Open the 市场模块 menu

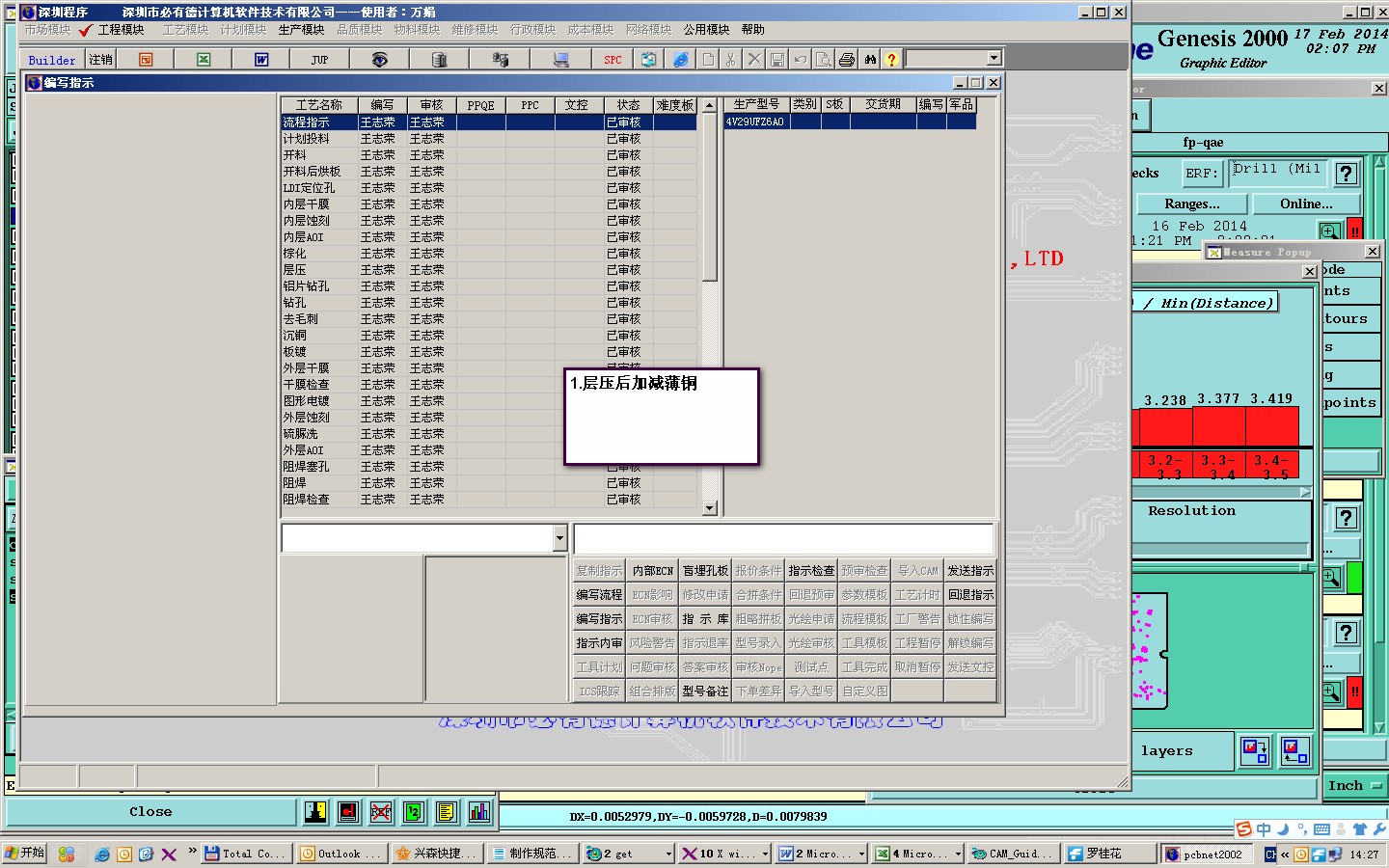point(47,30)
